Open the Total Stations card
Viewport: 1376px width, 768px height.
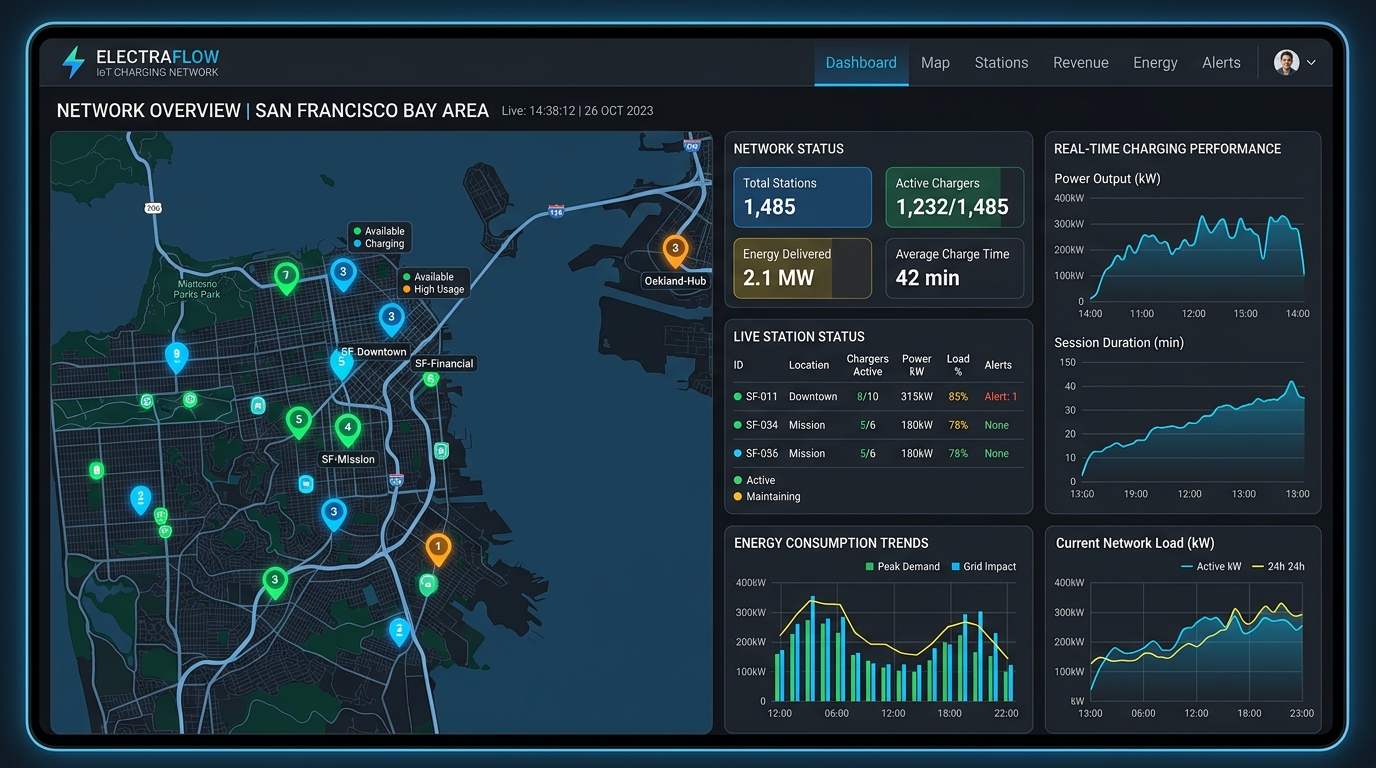click(802, 197)
